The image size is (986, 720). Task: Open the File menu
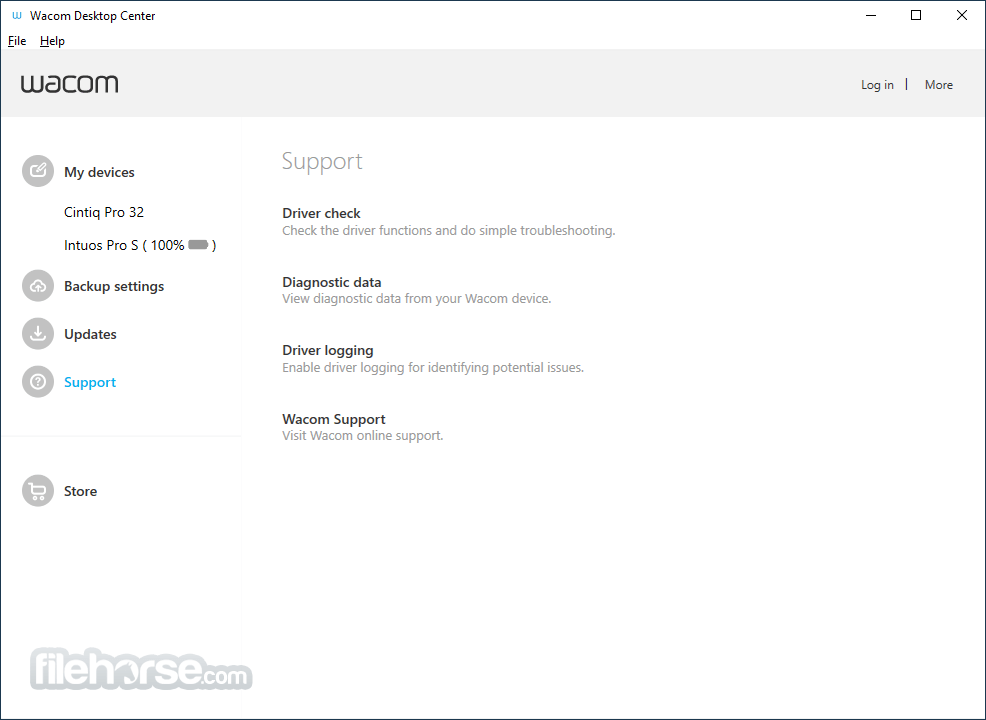(17, 41)
